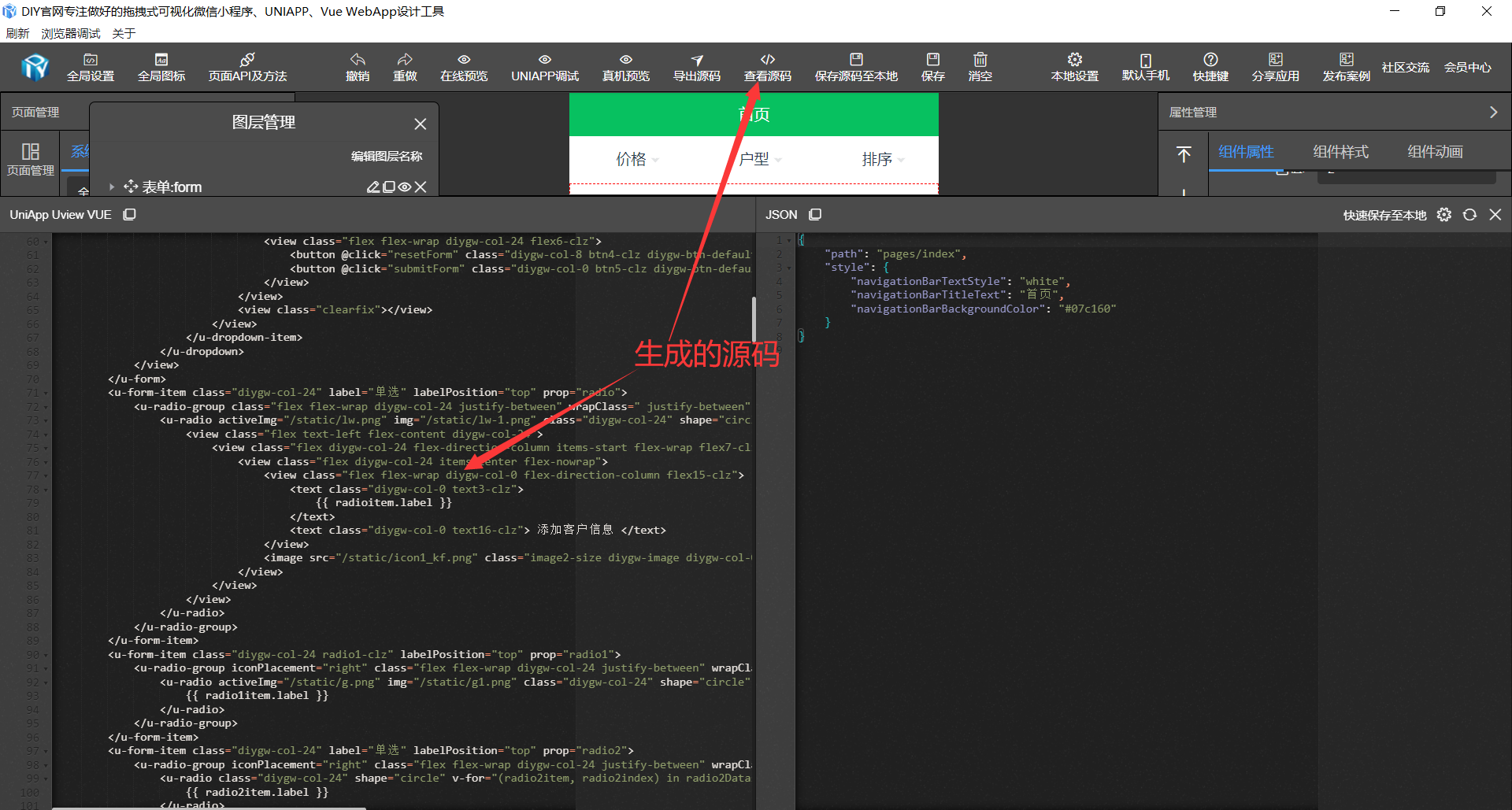Choose 默认手机 device option
Image resolution: width=1512 pixels, height=810 pixels.
[1146, 68]
